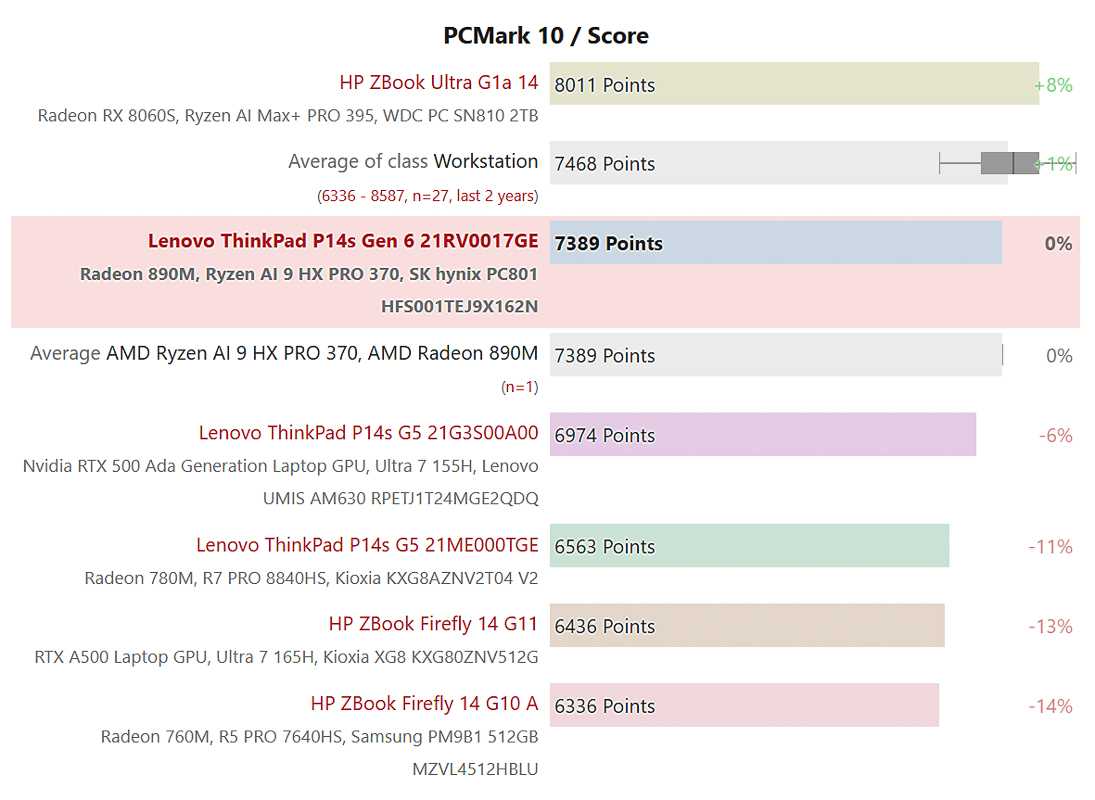1095x800 pixels.
Task: Click the +8% difference value
Action: 1054,85
